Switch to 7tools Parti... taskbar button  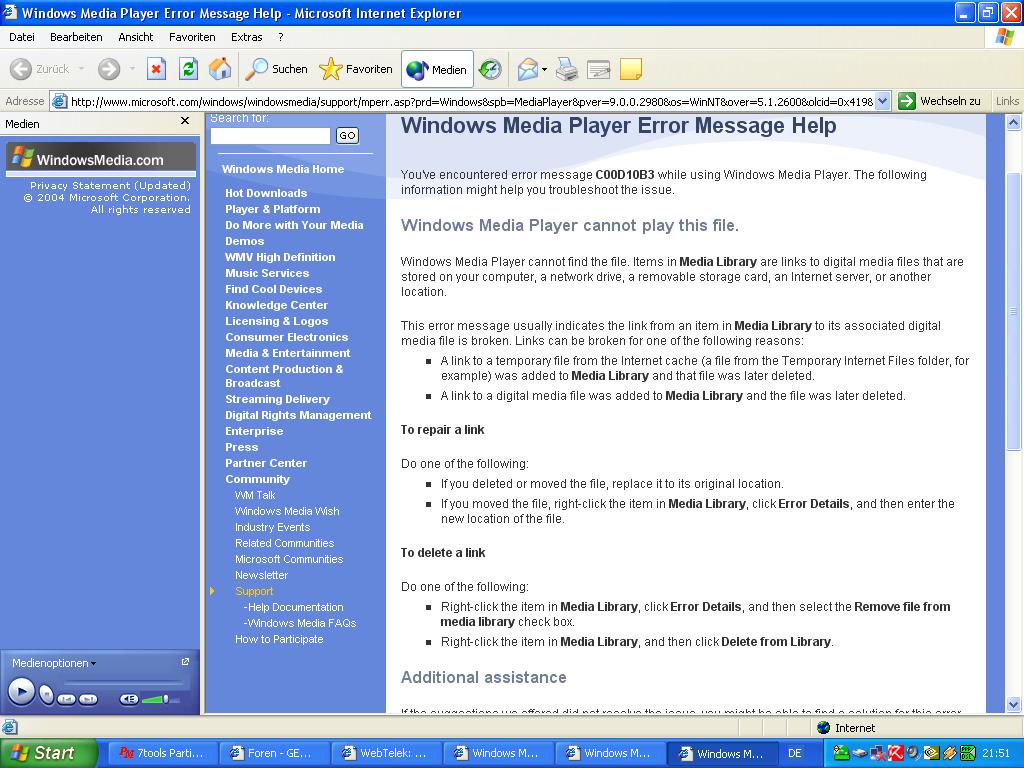tap(161, 753)
